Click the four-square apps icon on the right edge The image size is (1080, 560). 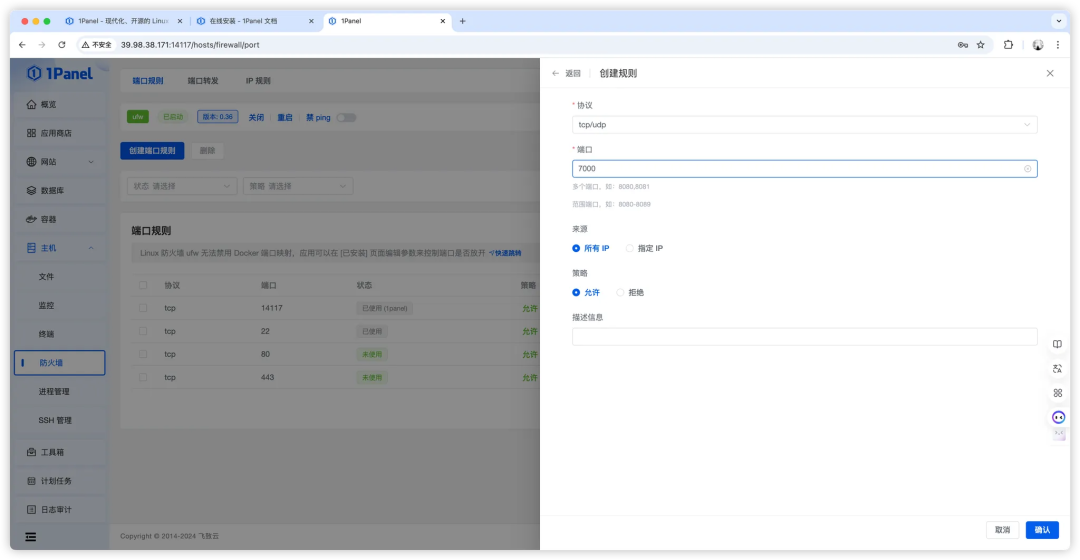[x=1057, y=393]
